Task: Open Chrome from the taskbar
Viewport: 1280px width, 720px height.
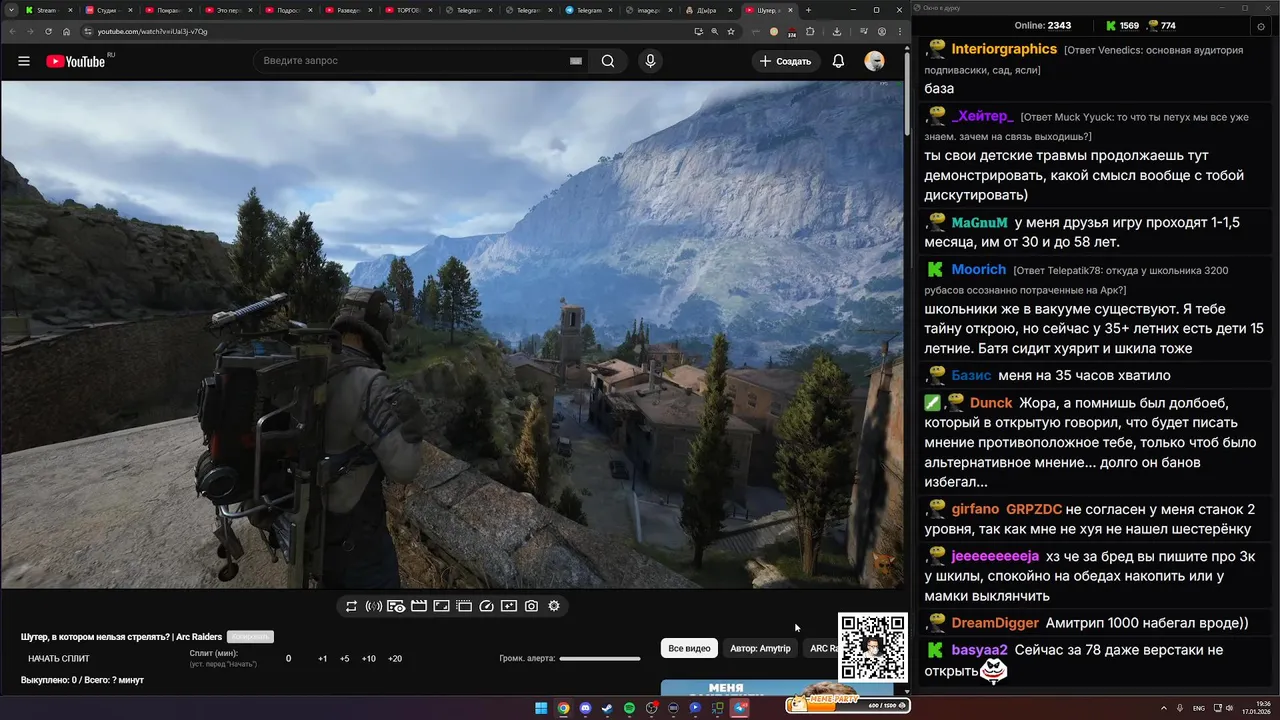Action: click(563, 708)
